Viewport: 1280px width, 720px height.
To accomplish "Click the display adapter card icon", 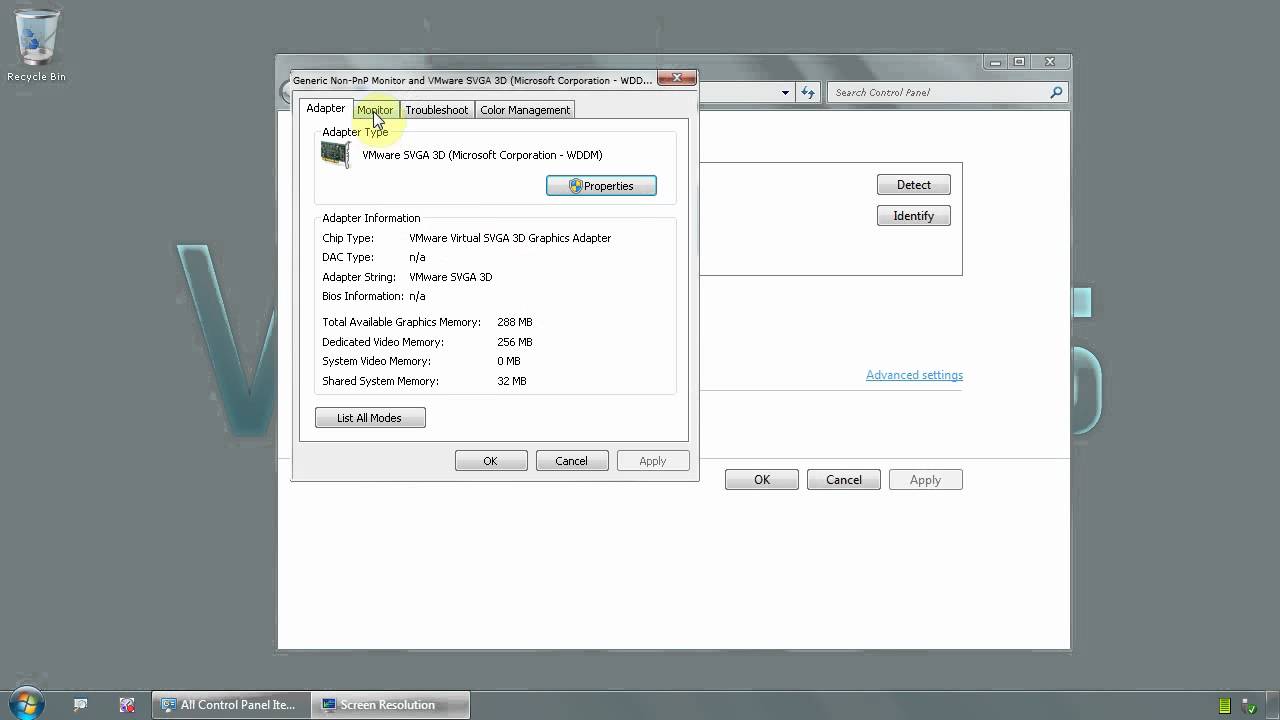I will (336, 154).
